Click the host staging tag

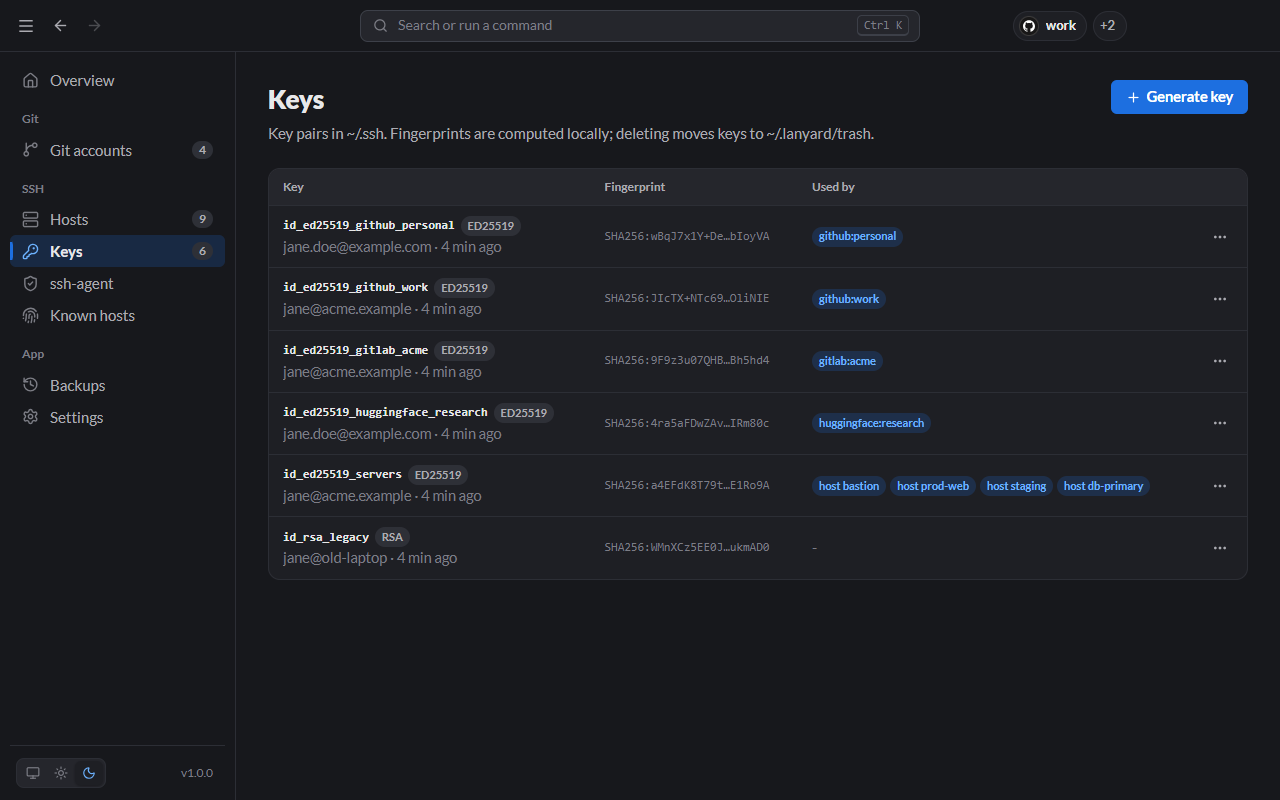point(1016,486)
